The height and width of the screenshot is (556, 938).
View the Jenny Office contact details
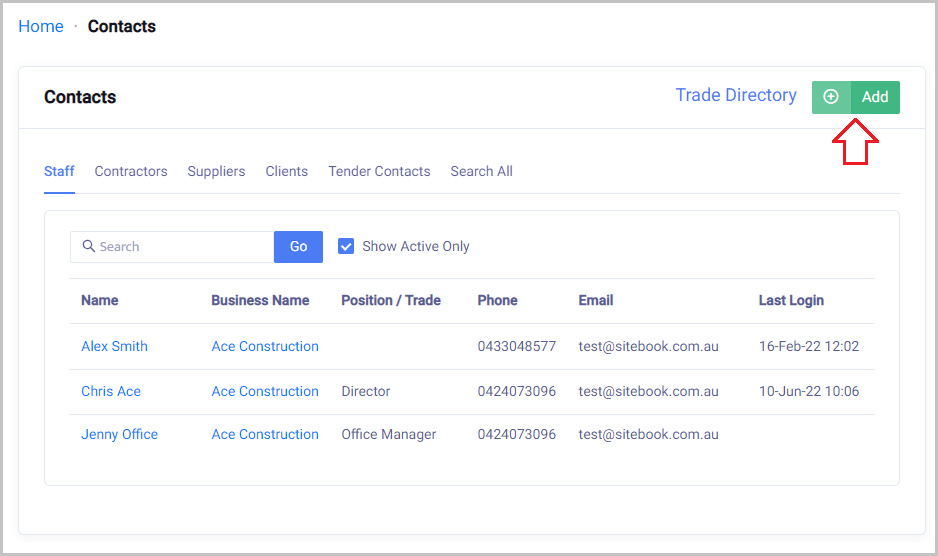click(x=119, y=434)
